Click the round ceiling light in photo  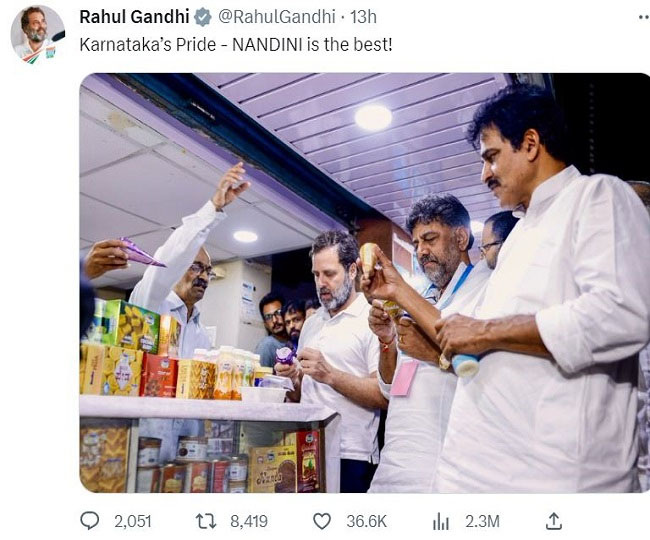373,118
